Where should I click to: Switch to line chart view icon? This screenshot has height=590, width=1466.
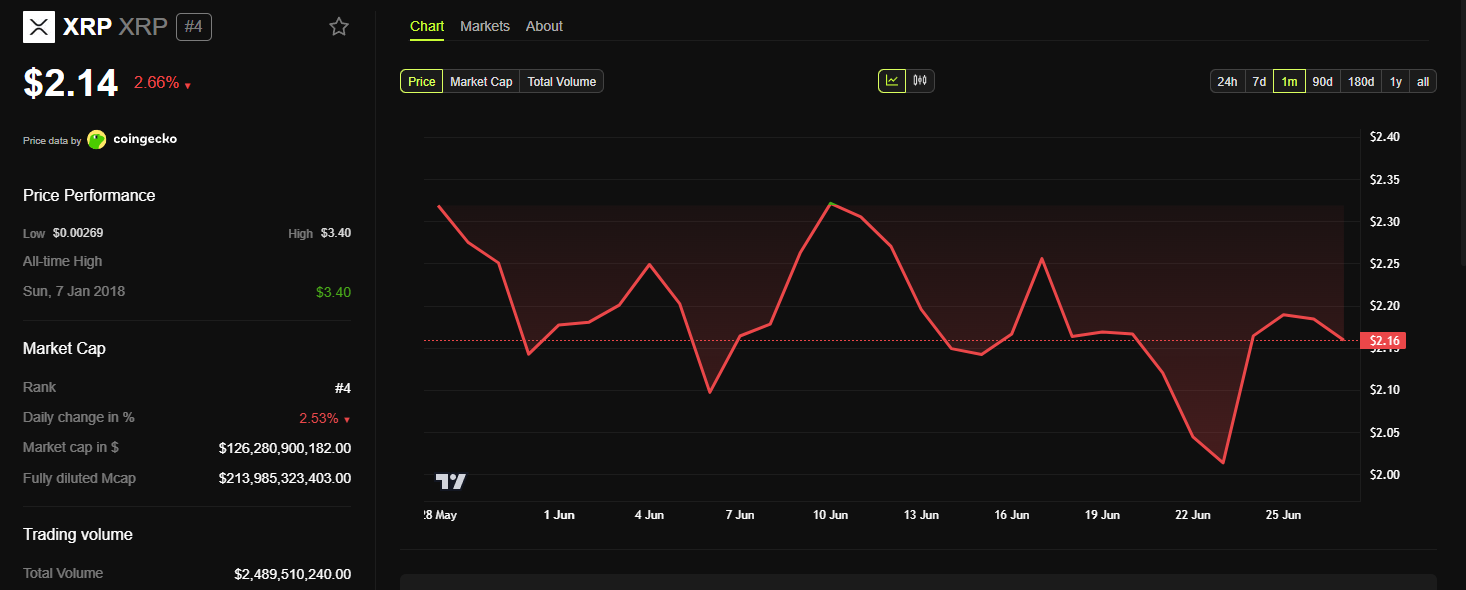[x=892, y=81]
